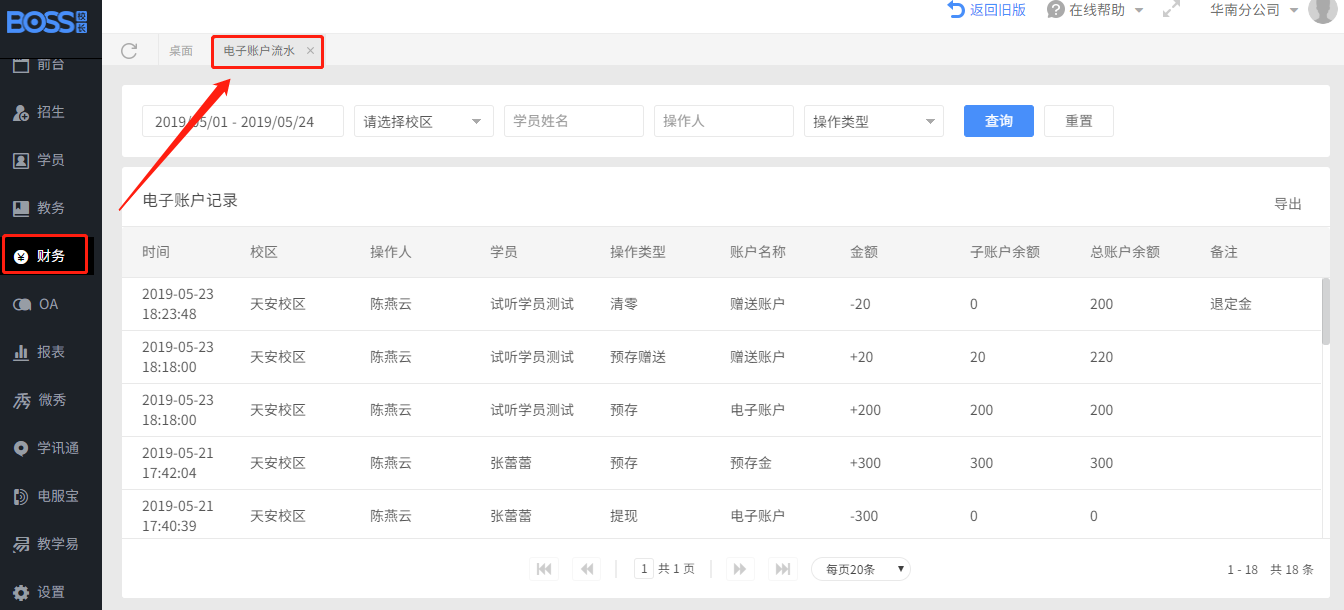1344x610 pixels.
Task: Click the 退定金 remark cell
Action: 1231,304
